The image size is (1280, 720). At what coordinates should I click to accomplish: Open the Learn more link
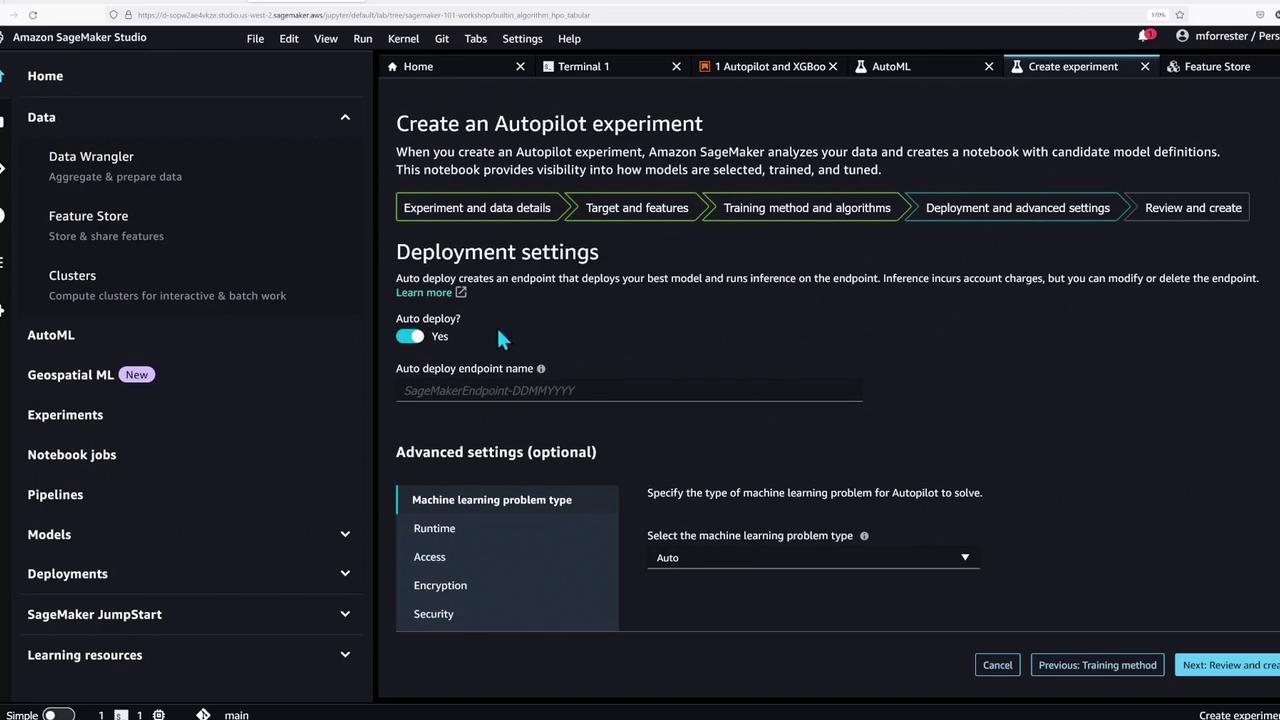pyautogui.click(x=424, y=293)
